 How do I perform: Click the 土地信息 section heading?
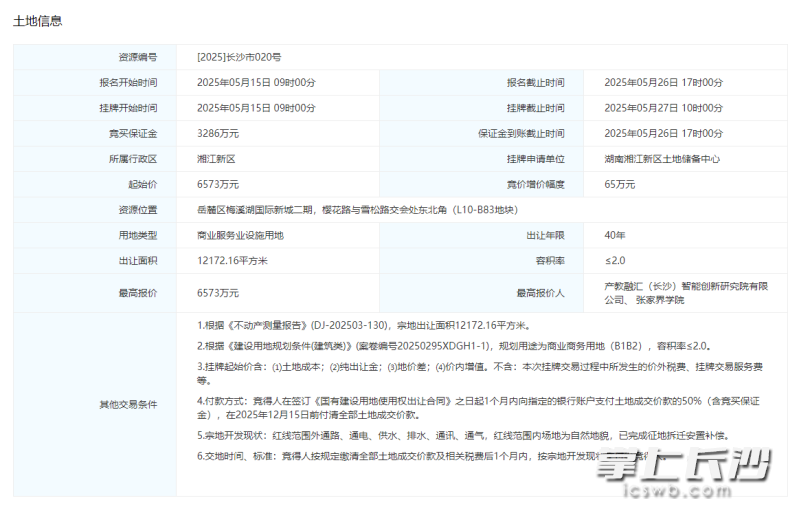coord(37,21)
